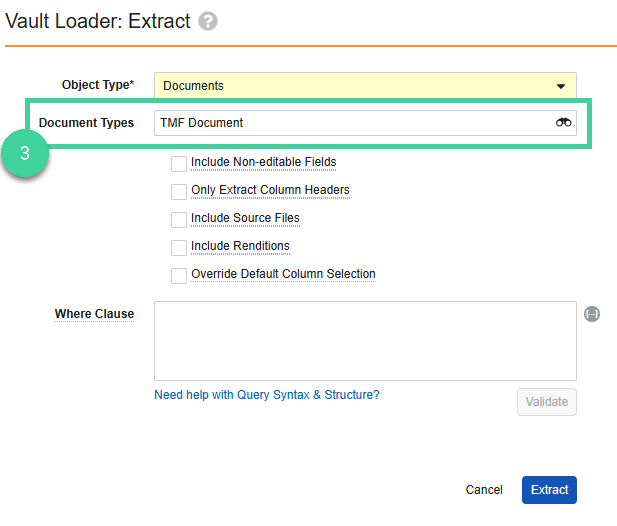The image size is (617, 526).
Task: Open the Documents object type combo box
Action: coord(365,85)
